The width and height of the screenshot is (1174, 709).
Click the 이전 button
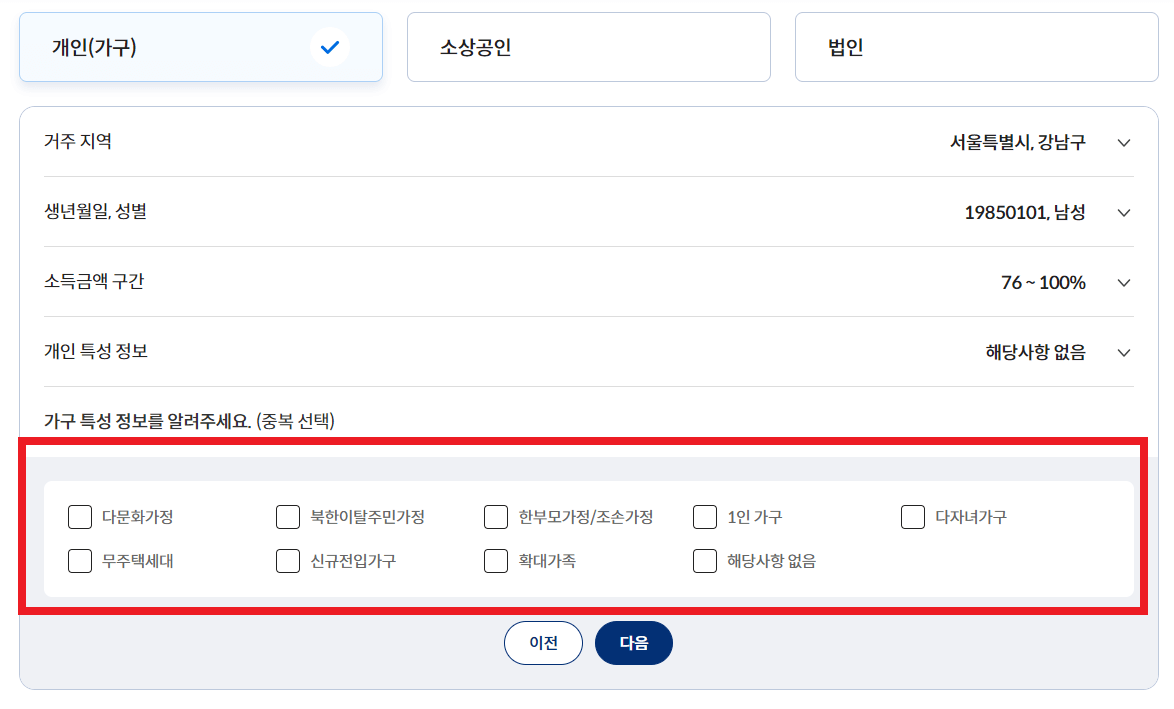click(x=543, y=643)
